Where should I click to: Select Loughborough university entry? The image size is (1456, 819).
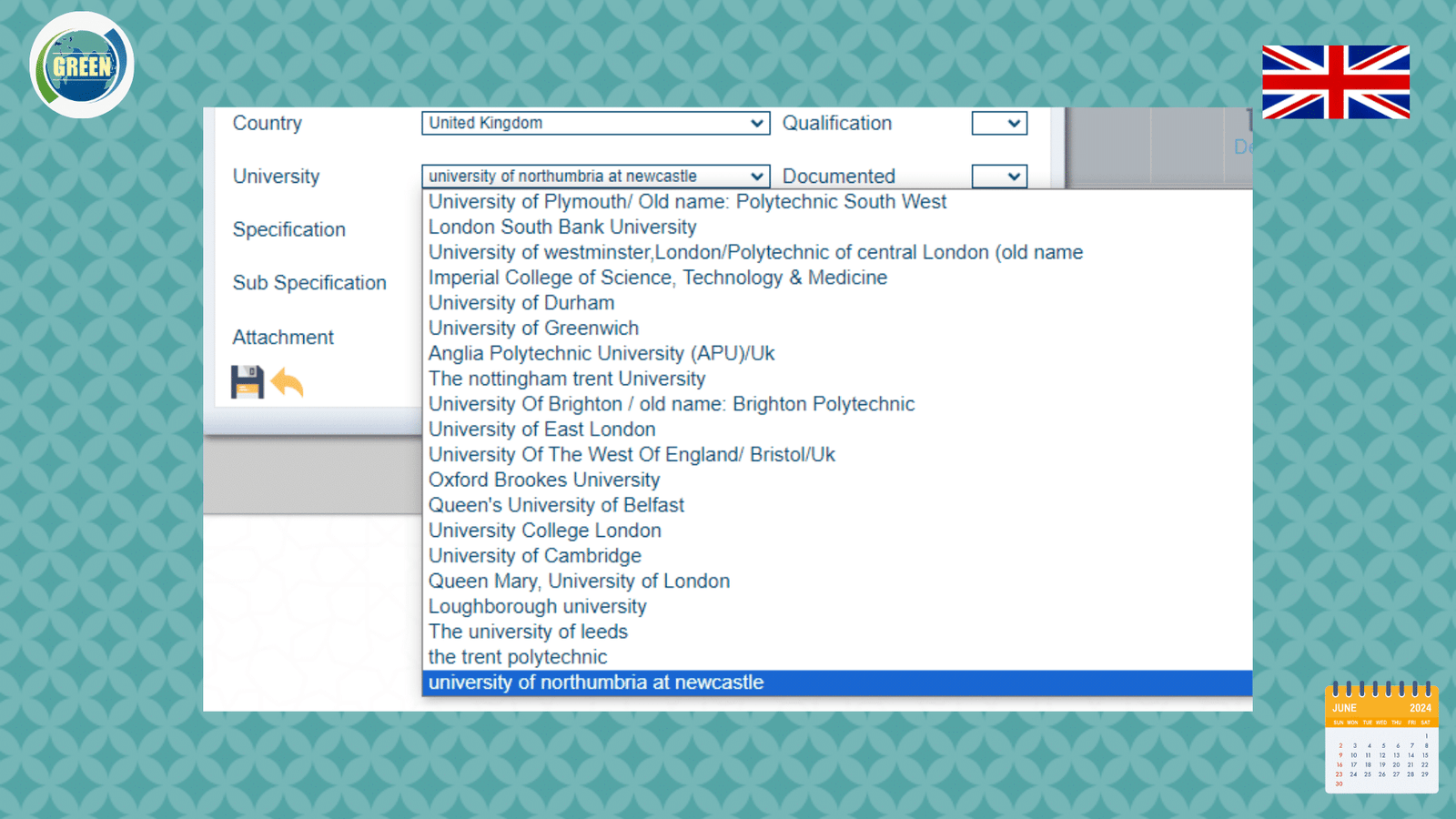pos(537,606)
